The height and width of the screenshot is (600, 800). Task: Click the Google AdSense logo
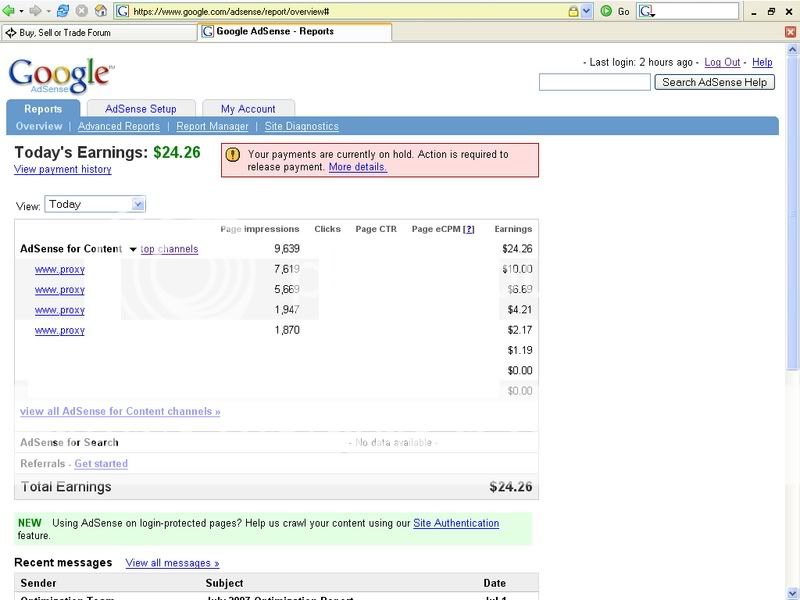point(61,76)
